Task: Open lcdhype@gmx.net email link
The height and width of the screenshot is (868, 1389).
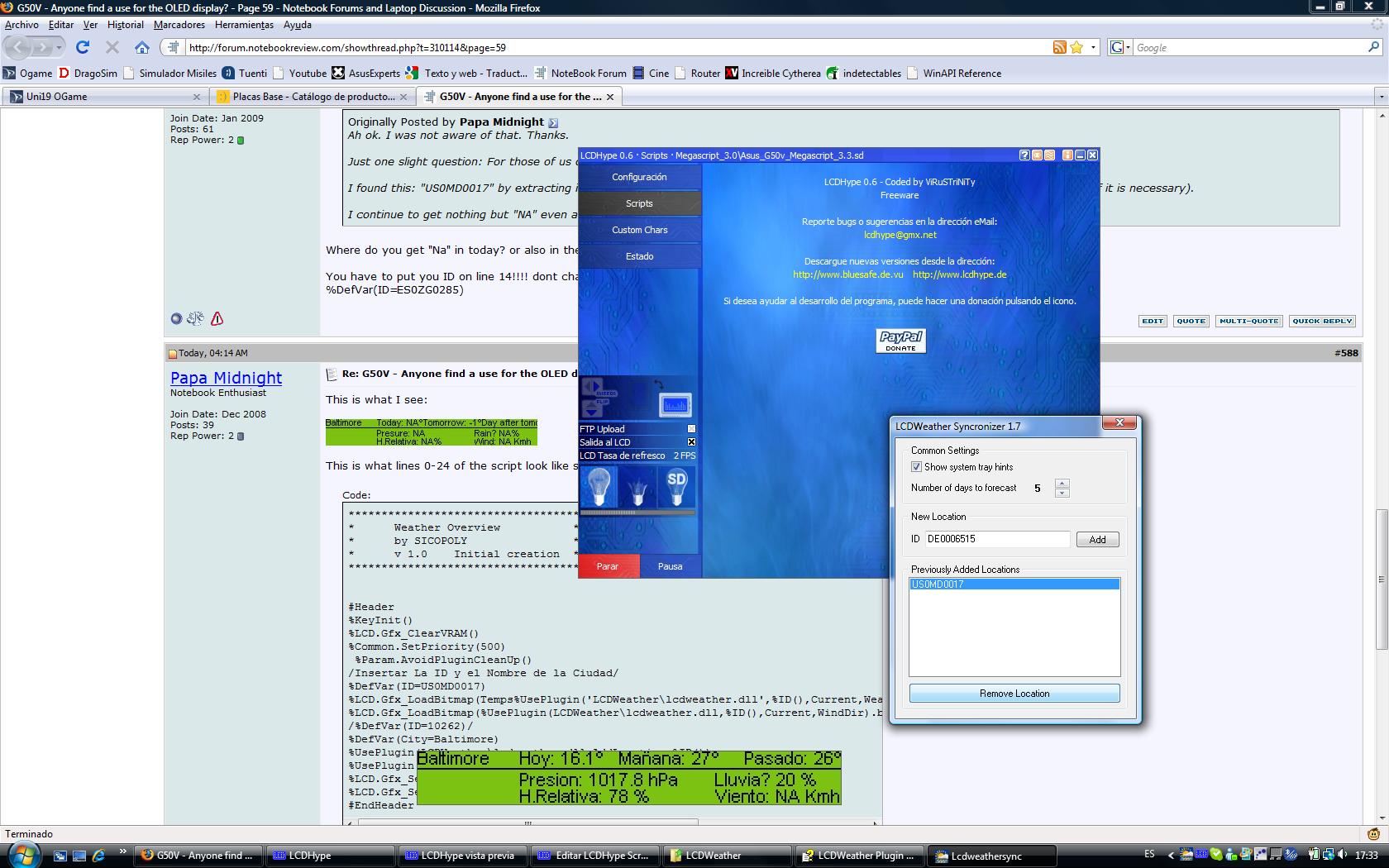Action: click(900, 235)
